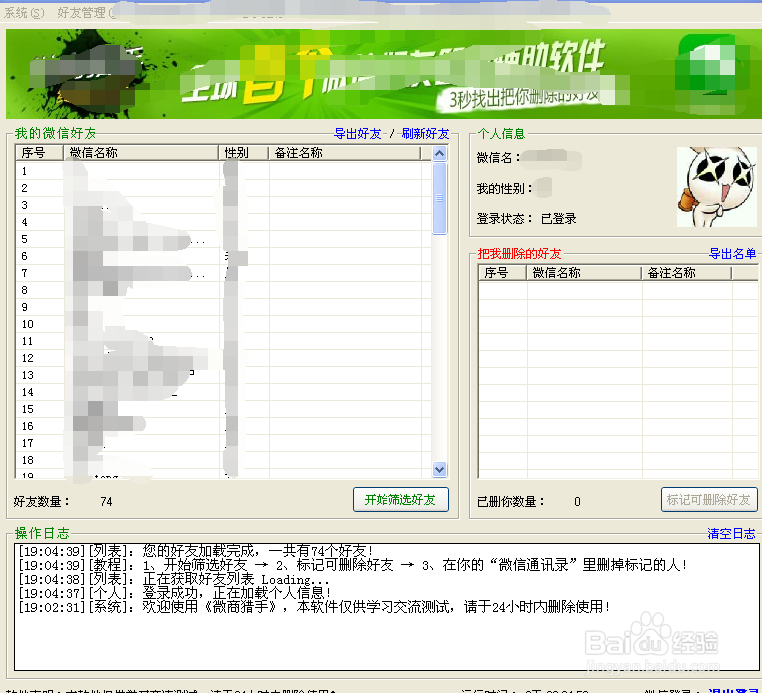762x693 pixels.
Task: Select friend row number 1
Action: (x=223, y=171)
